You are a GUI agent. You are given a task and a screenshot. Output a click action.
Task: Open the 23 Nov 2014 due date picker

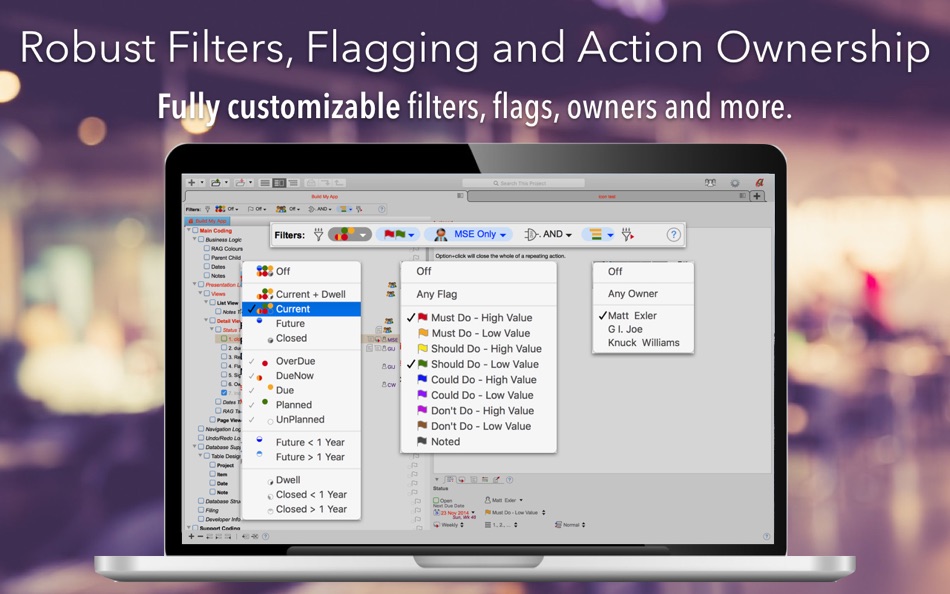[454, 513]
